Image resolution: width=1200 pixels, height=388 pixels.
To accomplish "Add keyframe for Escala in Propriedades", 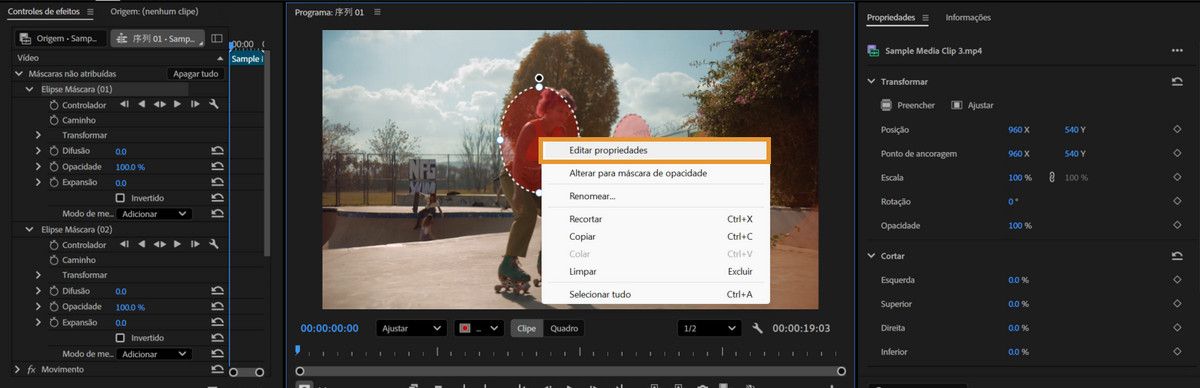I will 1177,178.
